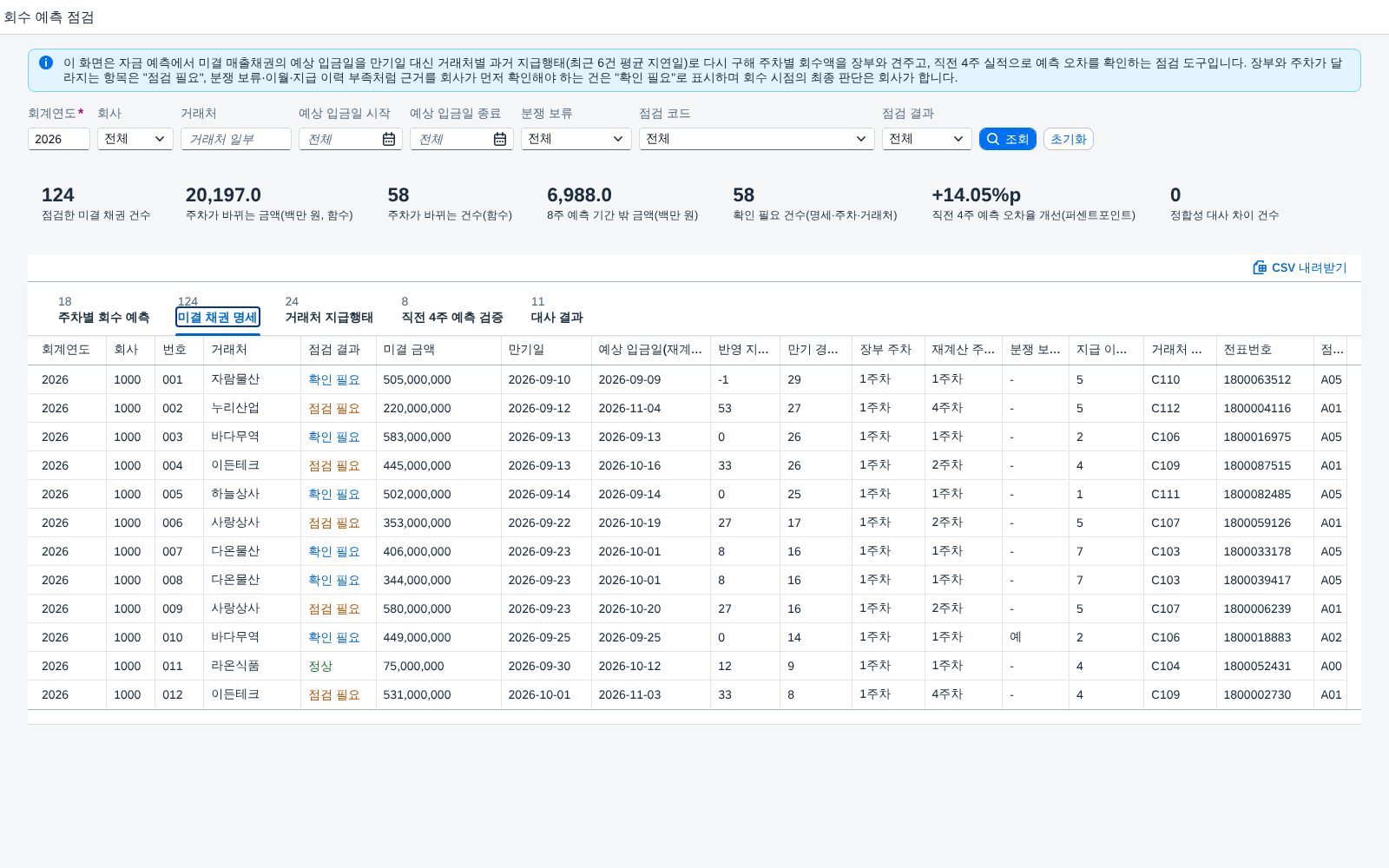Open calendar for 예상 입금일 시작
The width and height of the screenshot is (1389, 868).
coord(389,139)
